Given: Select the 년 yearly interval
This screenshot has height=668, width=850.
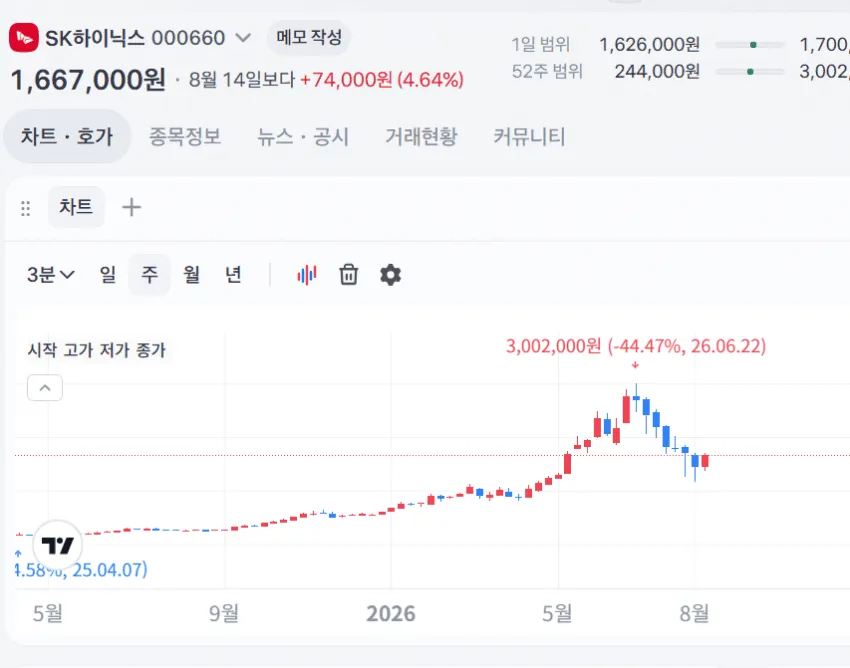Looking at the screenshot, I should coord(233,275).
